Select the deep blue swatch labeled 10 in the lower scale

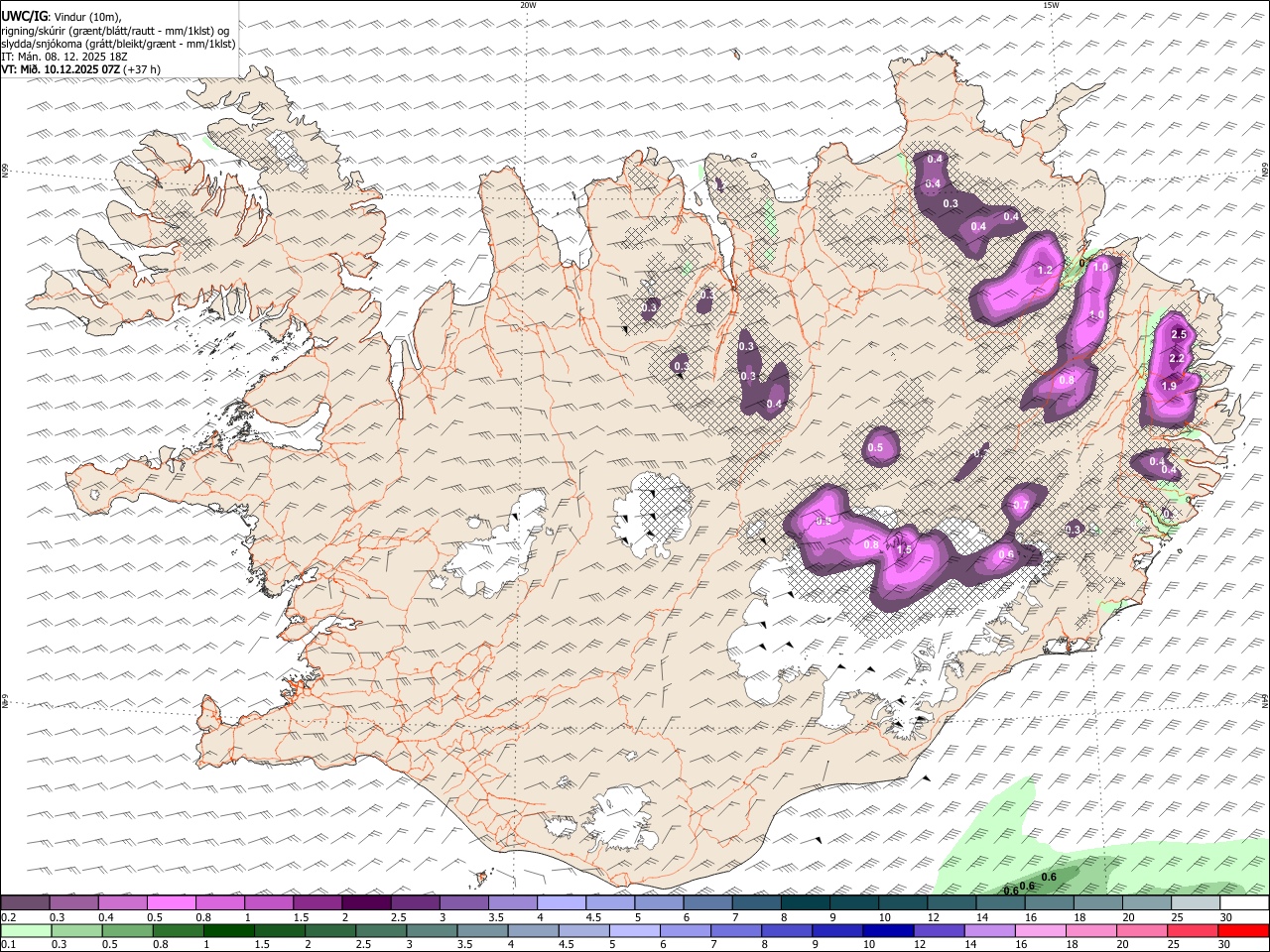[888, 931]
